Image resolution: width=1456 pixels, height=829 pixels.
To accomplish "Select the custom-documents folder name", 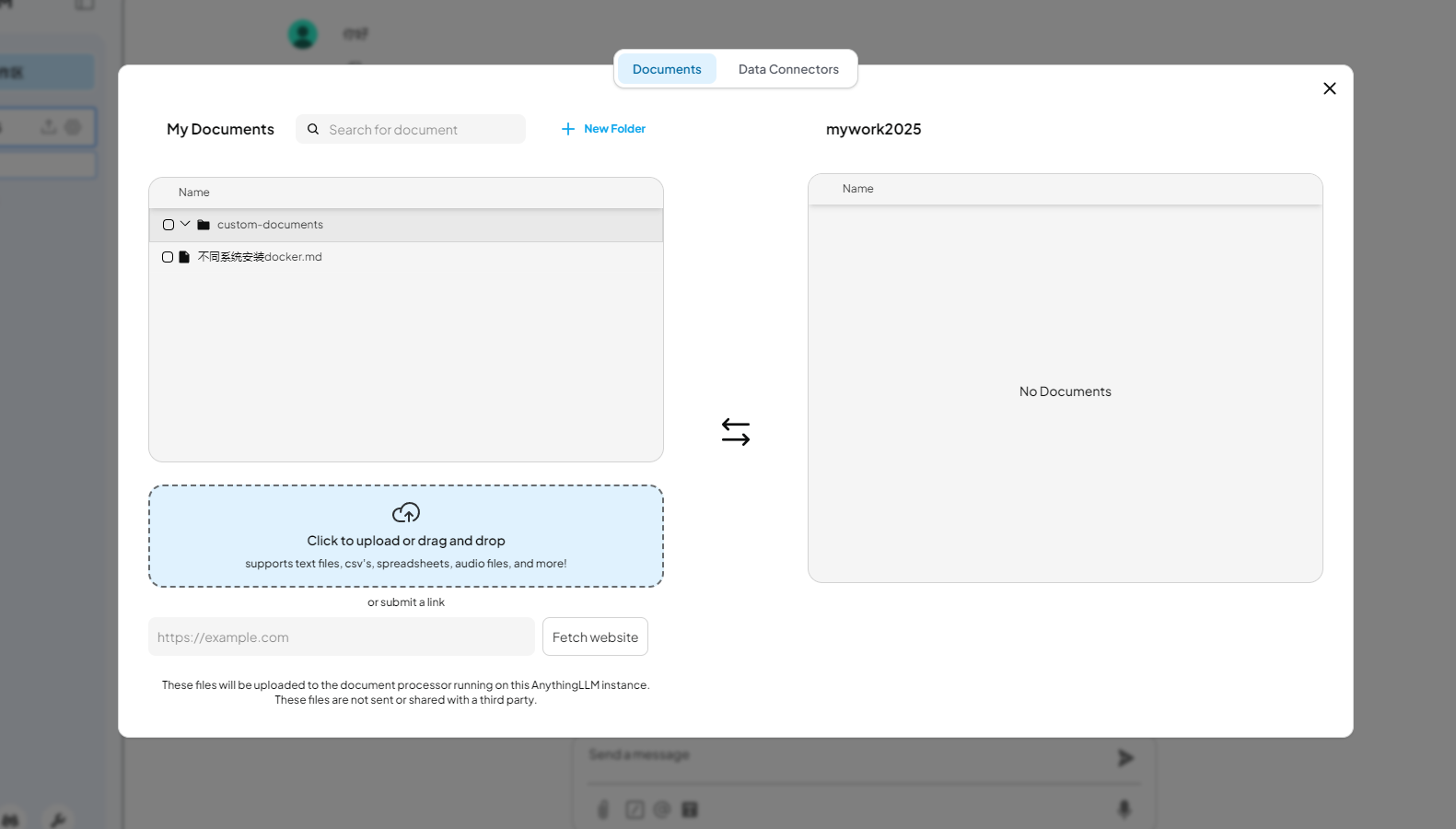I will pyautogui.click(x=270, y=225).
